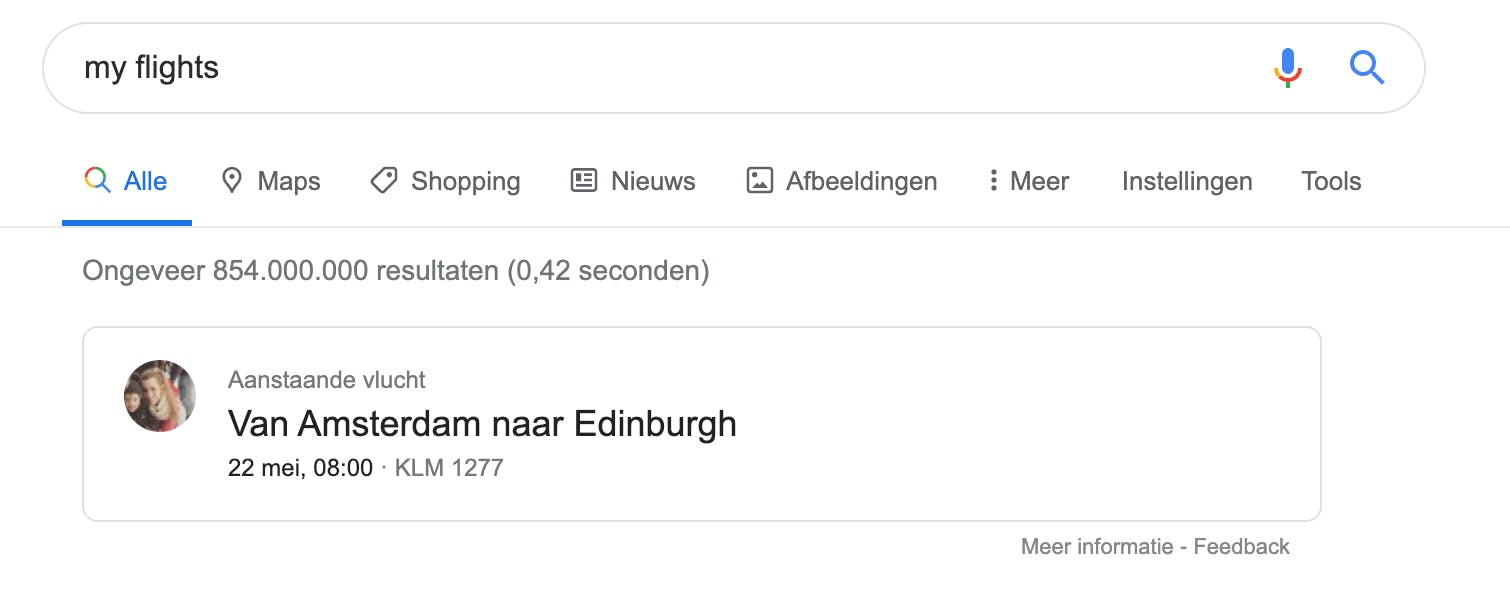
Task: Switch to the Maps tab
Action: 271,181
